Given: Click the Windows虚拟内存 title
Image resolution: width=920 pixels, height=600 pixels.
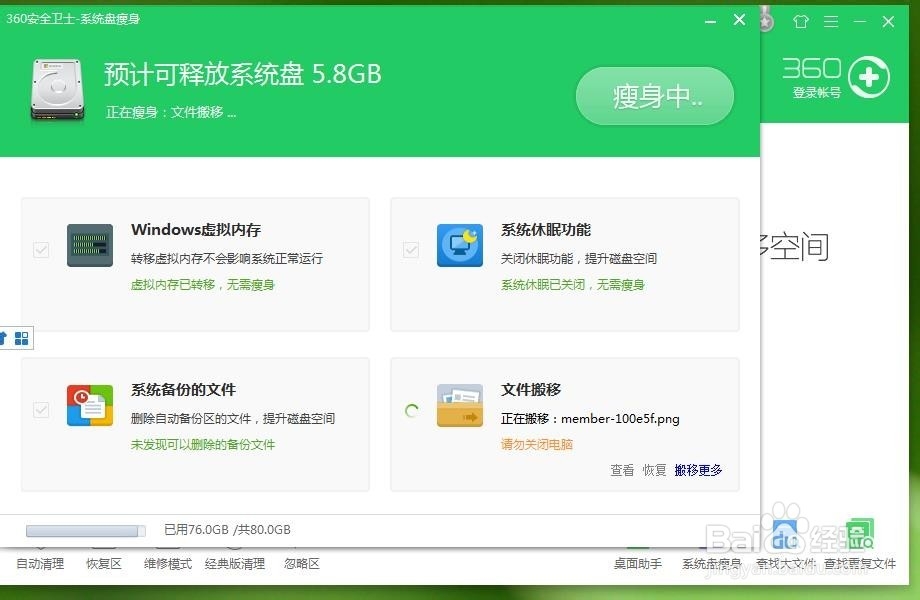Looking at the screenshot, I should click(x=196, y=229).
